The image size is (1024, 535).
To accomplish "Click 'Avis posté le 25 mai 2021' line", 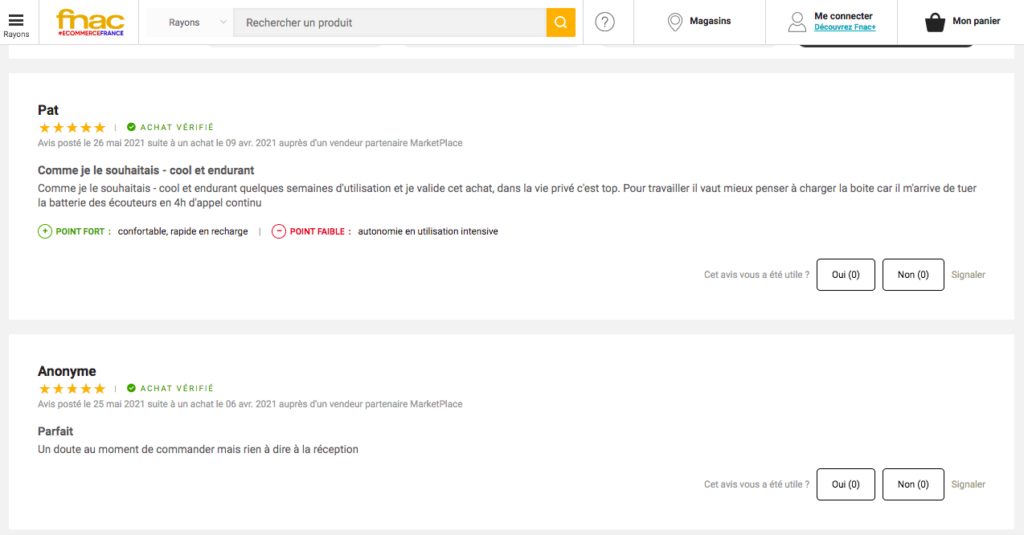I will (249, 404).
